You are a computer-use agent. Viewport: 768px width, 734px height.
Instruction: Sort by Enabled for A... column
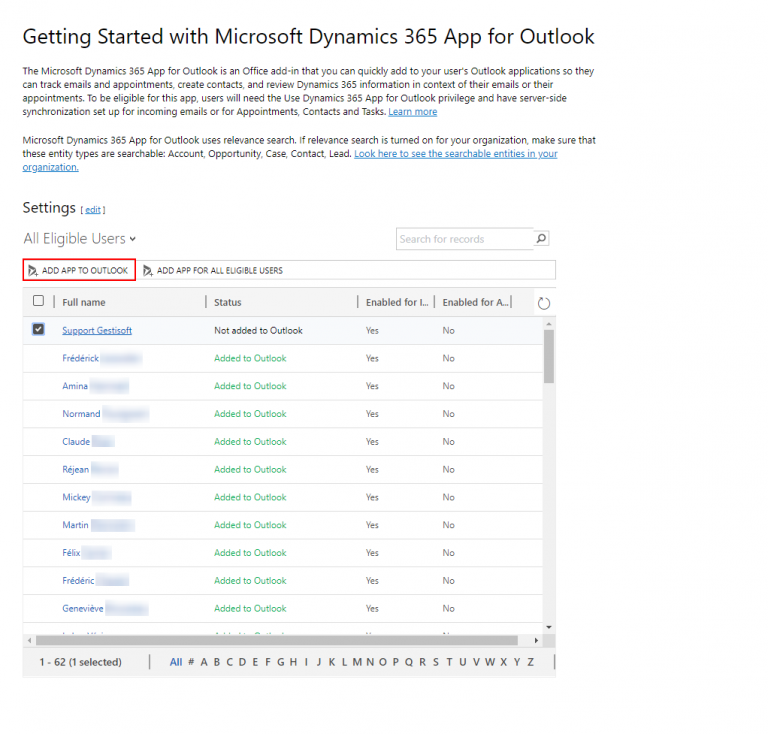pos(475,303)
